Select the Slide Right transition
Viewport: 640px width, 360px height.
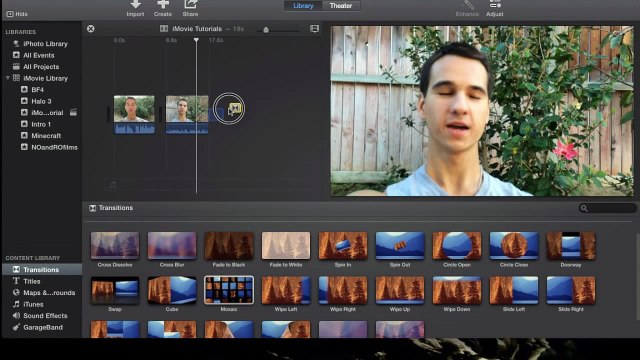tap(571, 290)
